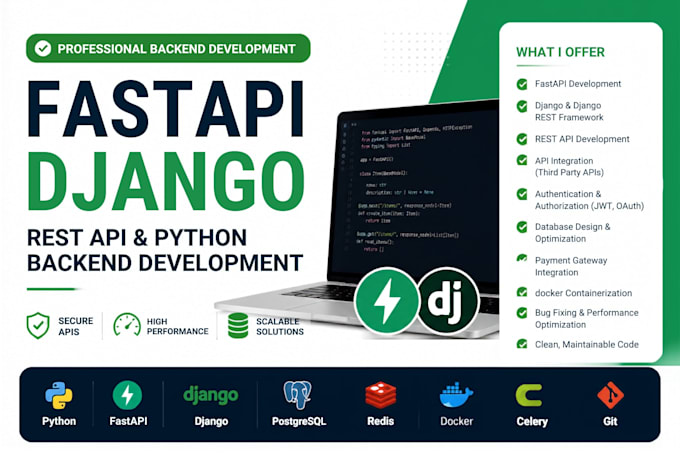
Task: Click the large FASTAPI headline
Action: tap(166, 109)
